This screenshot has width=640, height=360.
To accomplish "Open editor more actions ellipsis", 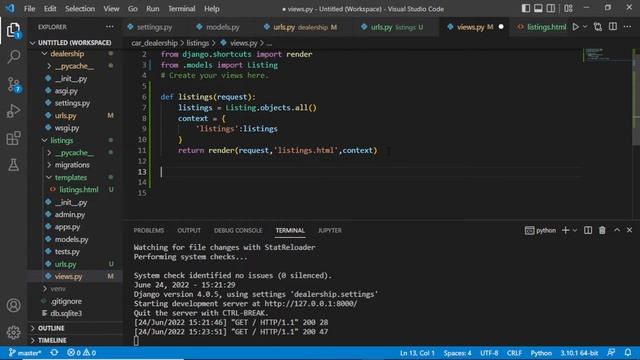I will pos(627,27).
